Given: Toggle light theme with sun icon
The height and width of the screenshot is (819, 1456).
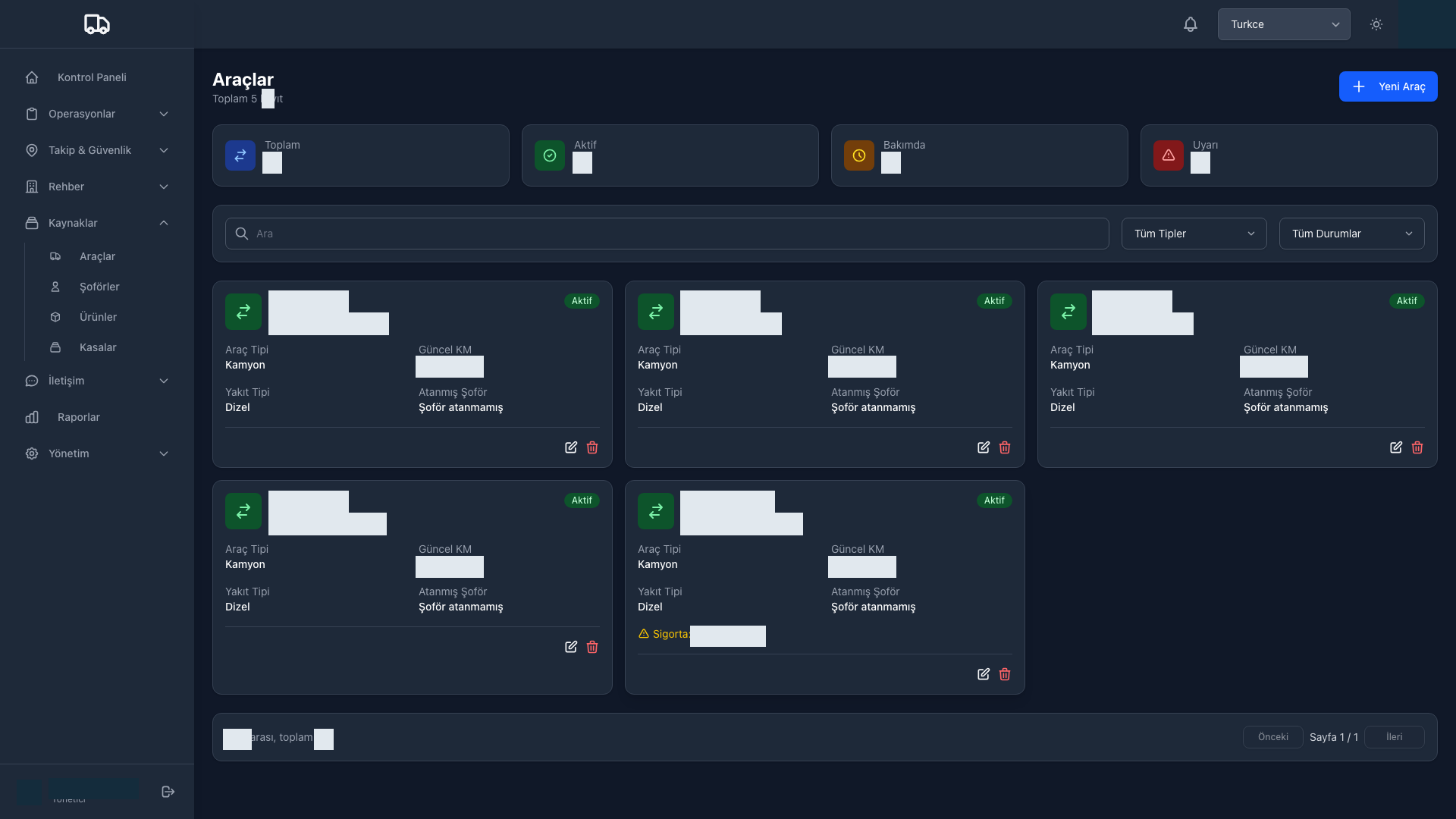Looking at the screenshot, I should (1376, 24).
